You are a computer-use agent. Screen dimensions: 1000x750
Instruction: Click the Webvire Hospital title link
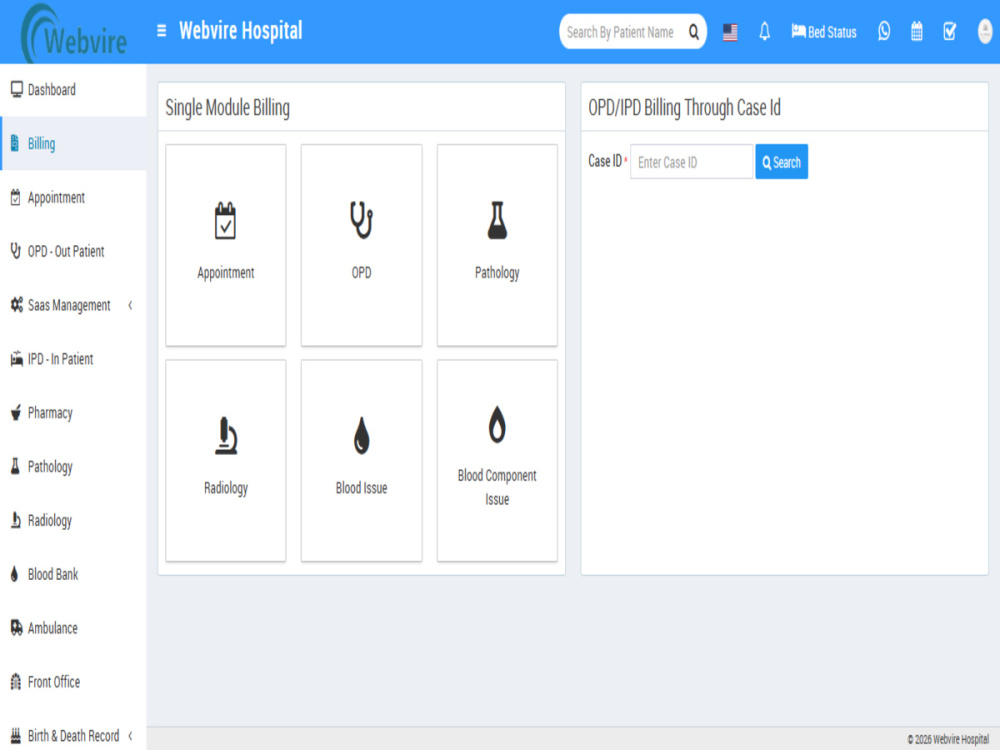point(240,31)
